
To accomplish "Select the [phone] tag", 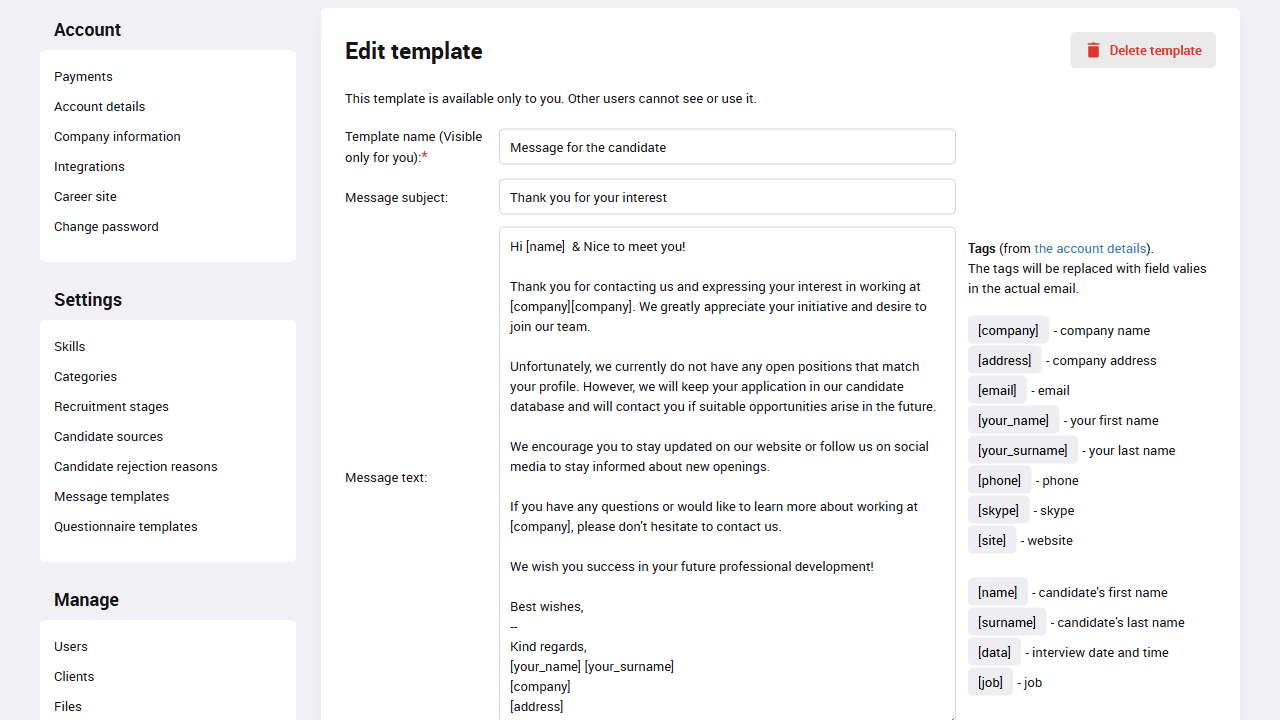I will pos(999,480).
